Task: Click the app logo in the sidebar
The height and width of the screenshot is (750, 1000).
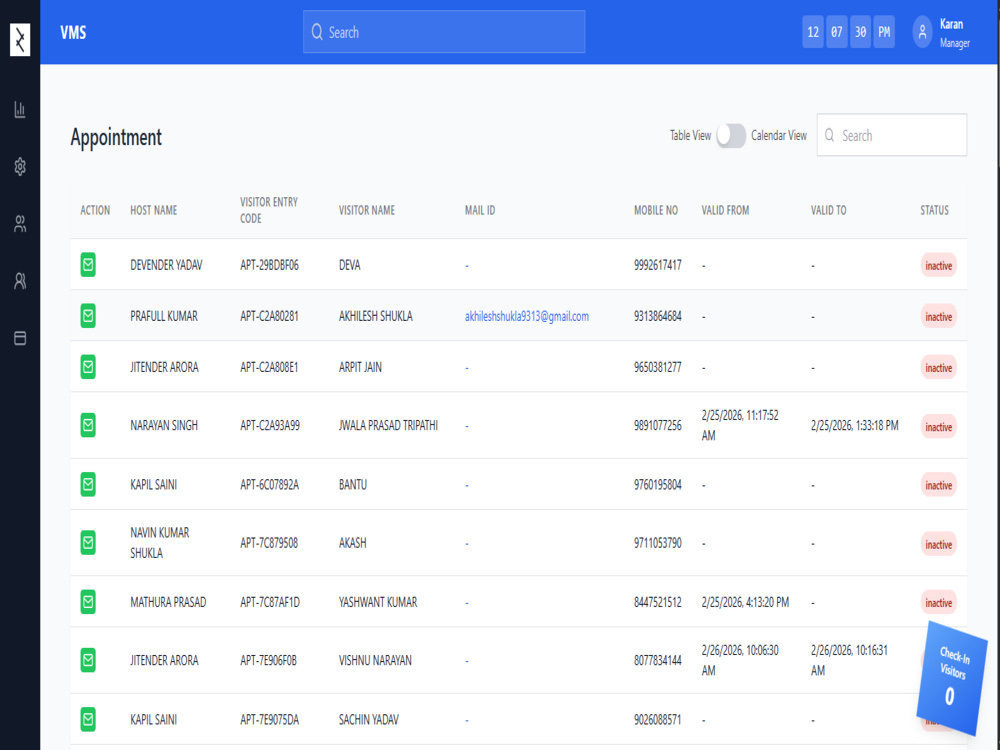Action: tap(20, 40)
